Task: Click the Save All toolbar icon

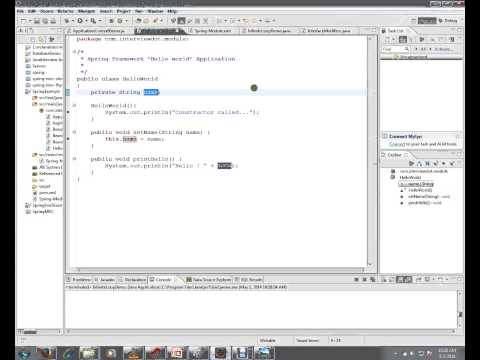Action: tap(45, 21)
